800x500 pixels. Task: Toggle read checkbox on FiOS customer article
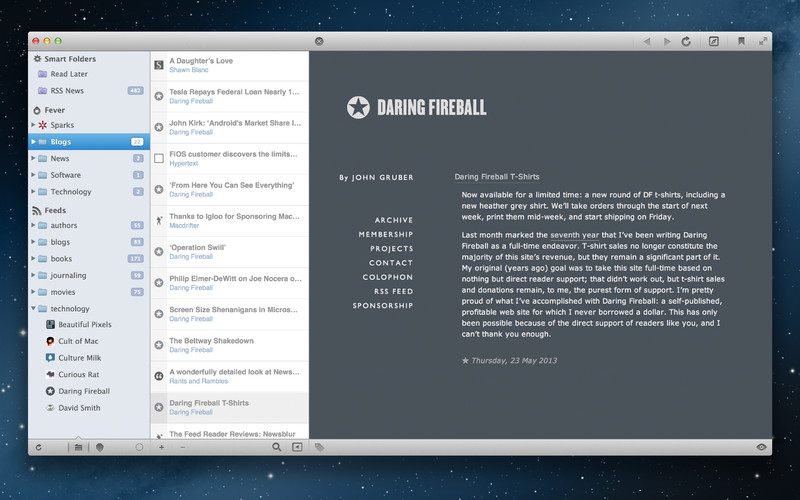159,159
